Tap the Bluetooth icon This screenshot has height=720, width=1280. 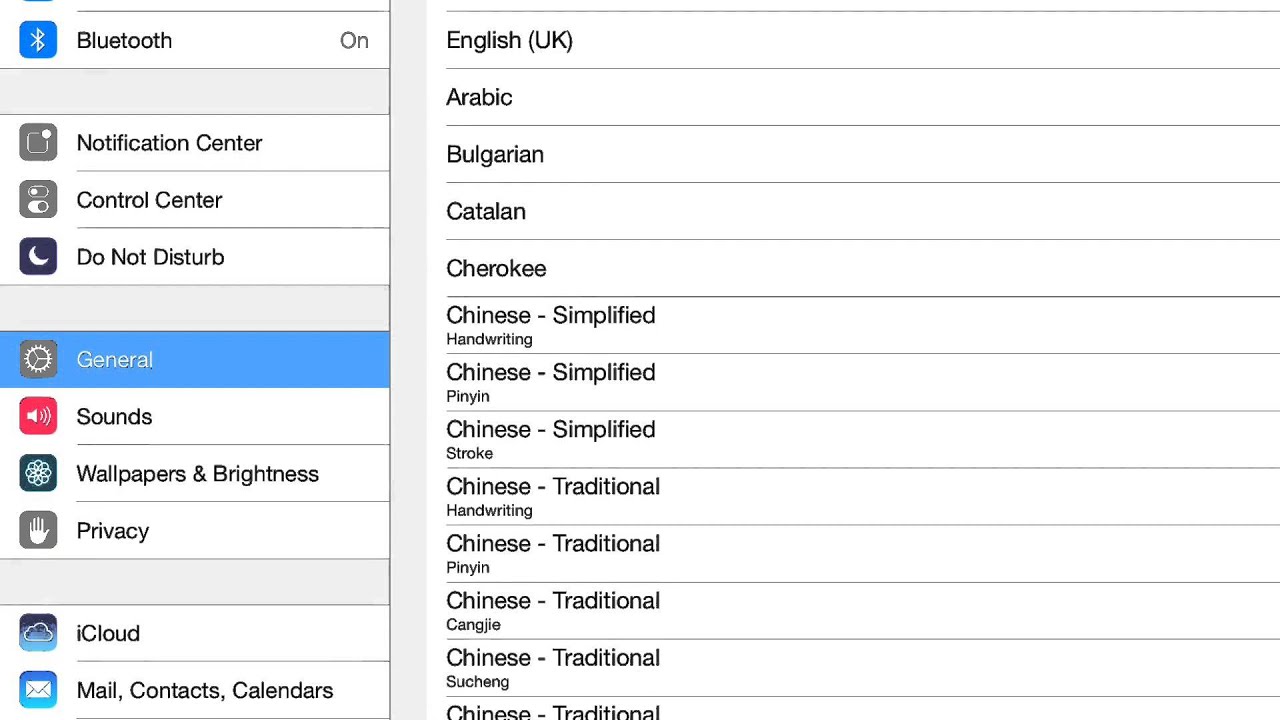[38, 40]
